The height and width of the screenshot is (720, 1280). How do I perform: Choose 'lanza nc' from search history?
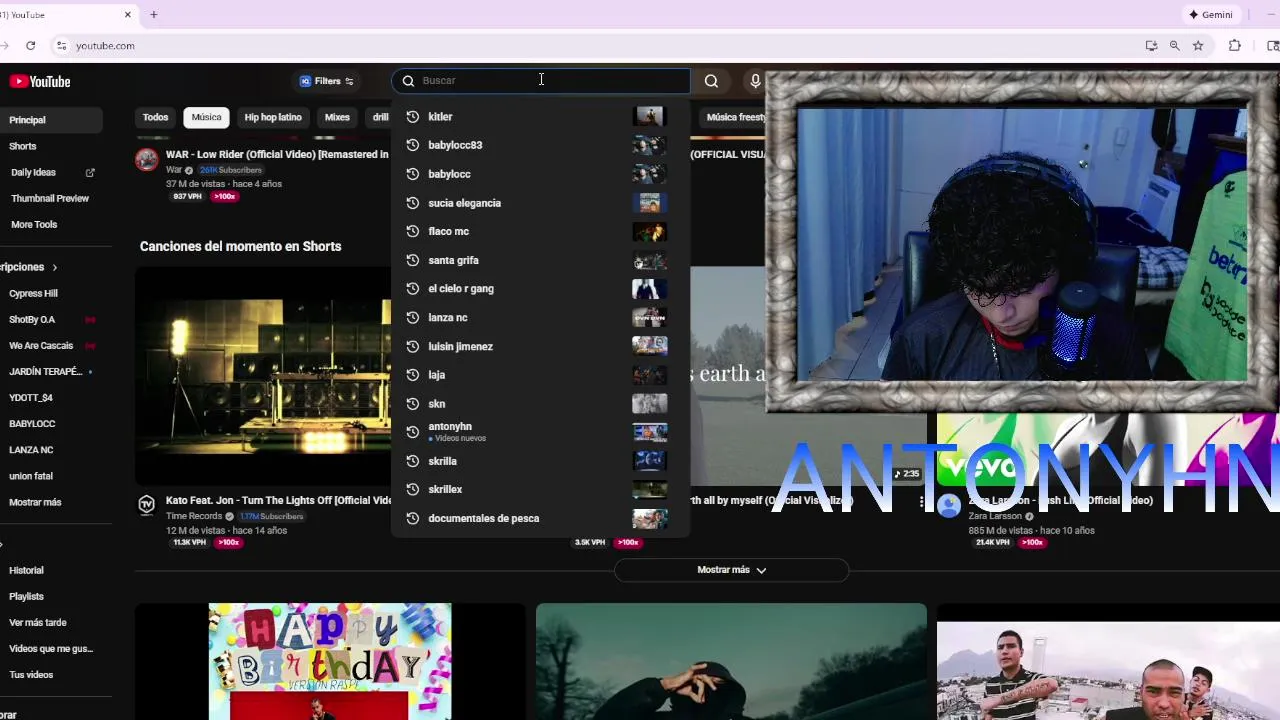(540, 317)
